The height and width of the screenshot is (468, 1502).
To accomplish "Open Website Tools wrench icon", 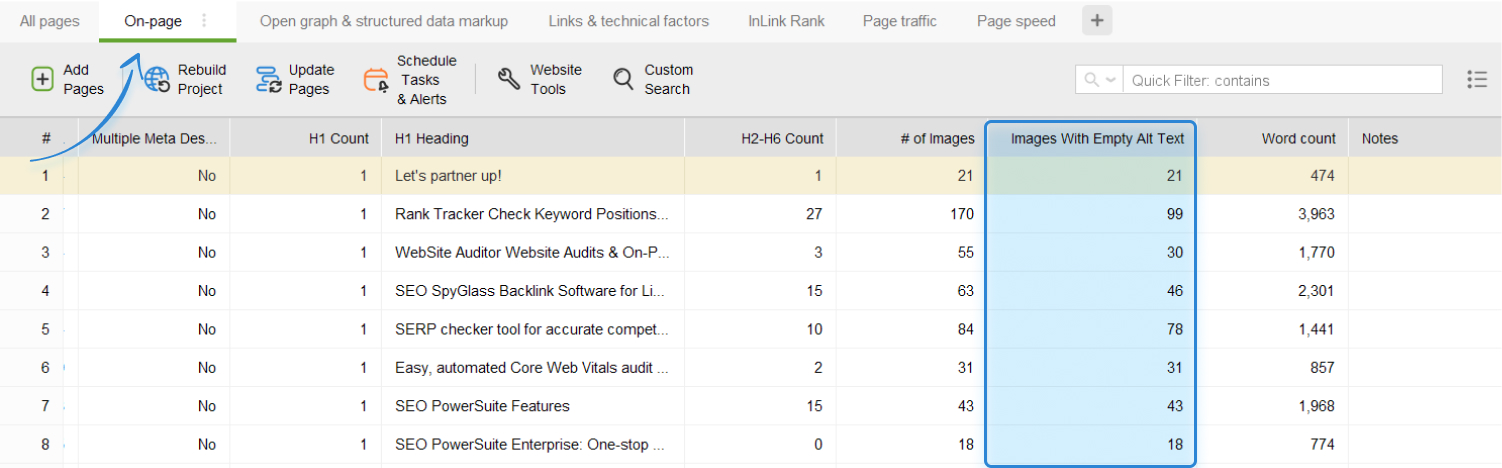I will [x=509, y=80].
